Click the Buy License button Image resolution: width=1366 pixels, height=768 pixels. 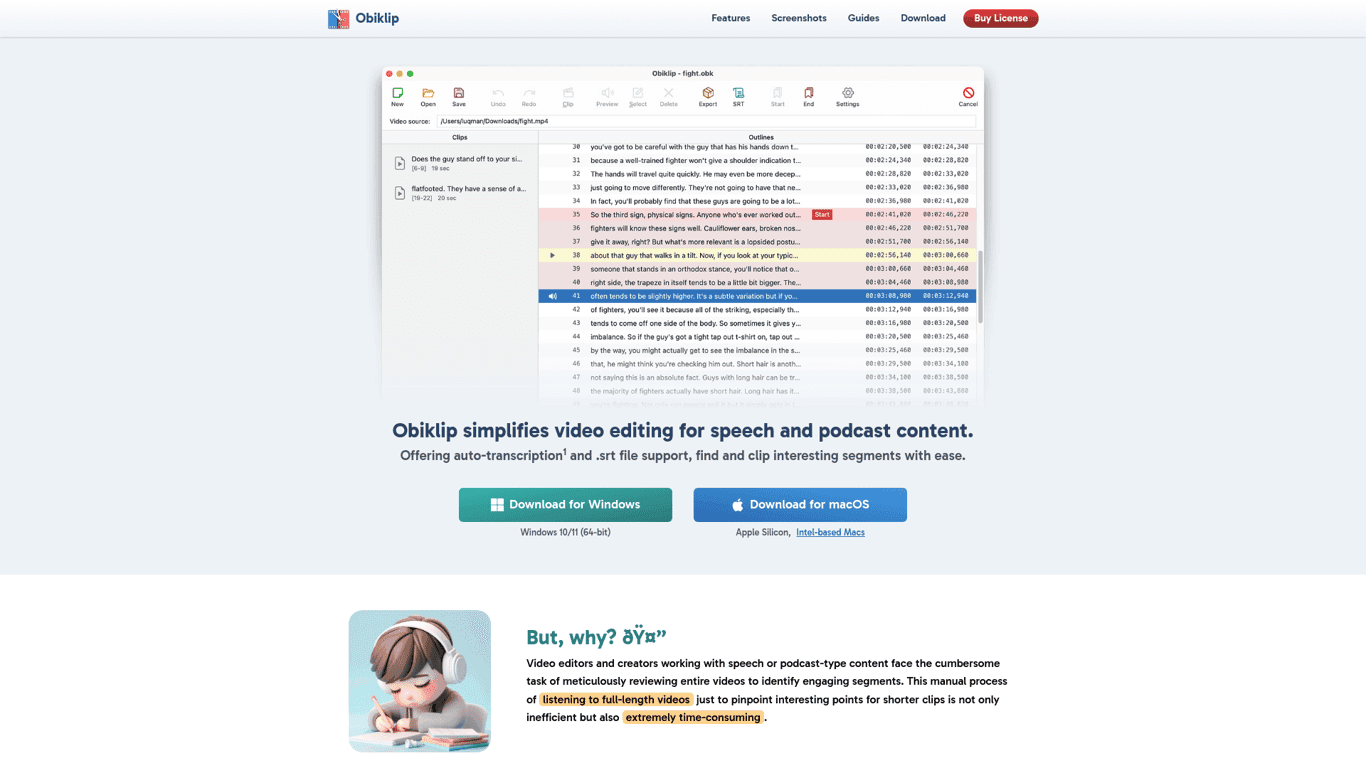pyautogui.click(x=1001, y=18)
